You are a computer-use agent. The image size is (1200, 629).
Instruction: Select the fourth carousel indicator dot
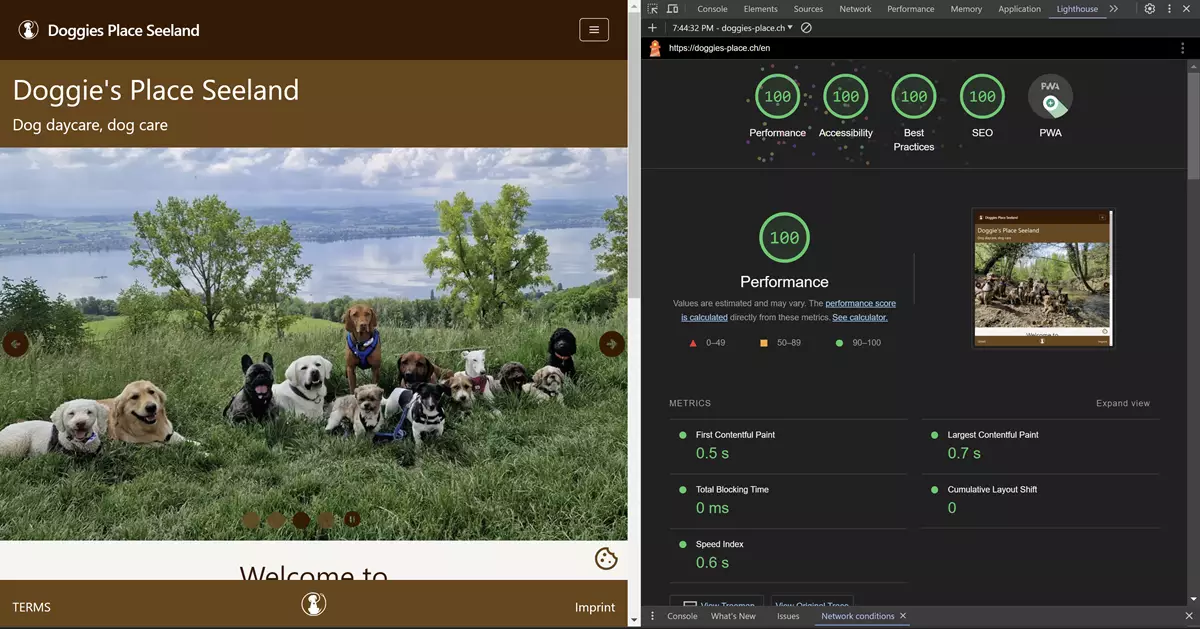(x=326, y=520)
